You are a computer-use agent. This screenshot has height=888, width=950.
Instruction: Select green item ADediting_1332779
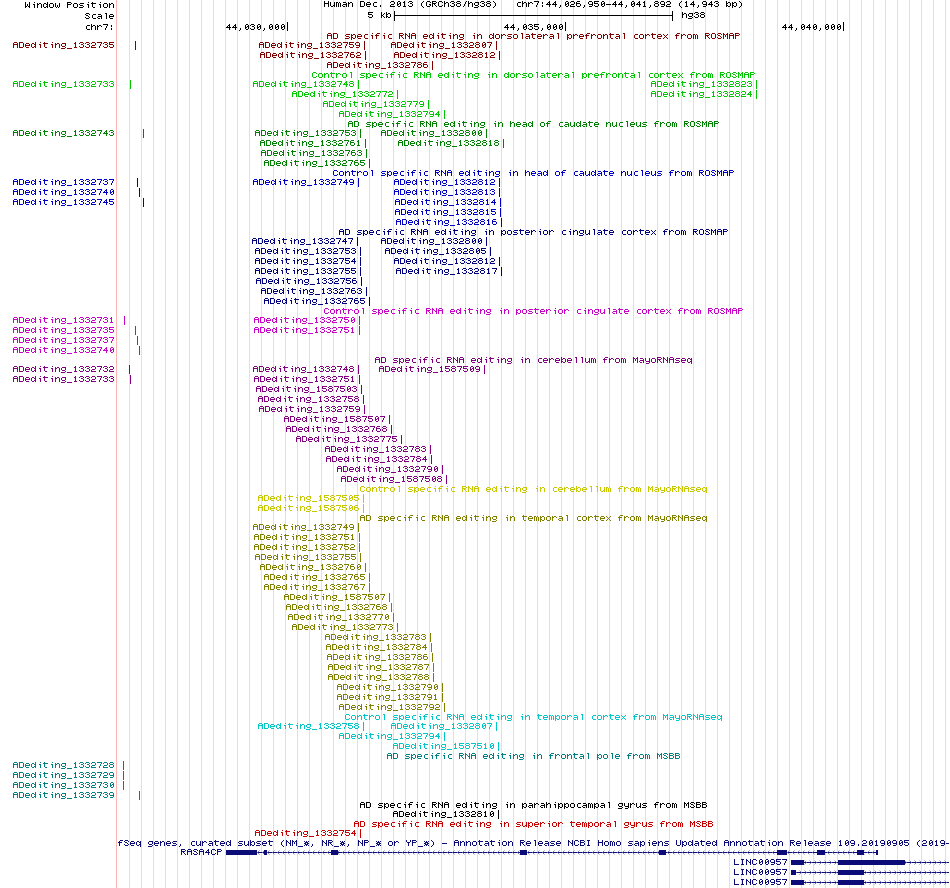click(x=373, y=104)
